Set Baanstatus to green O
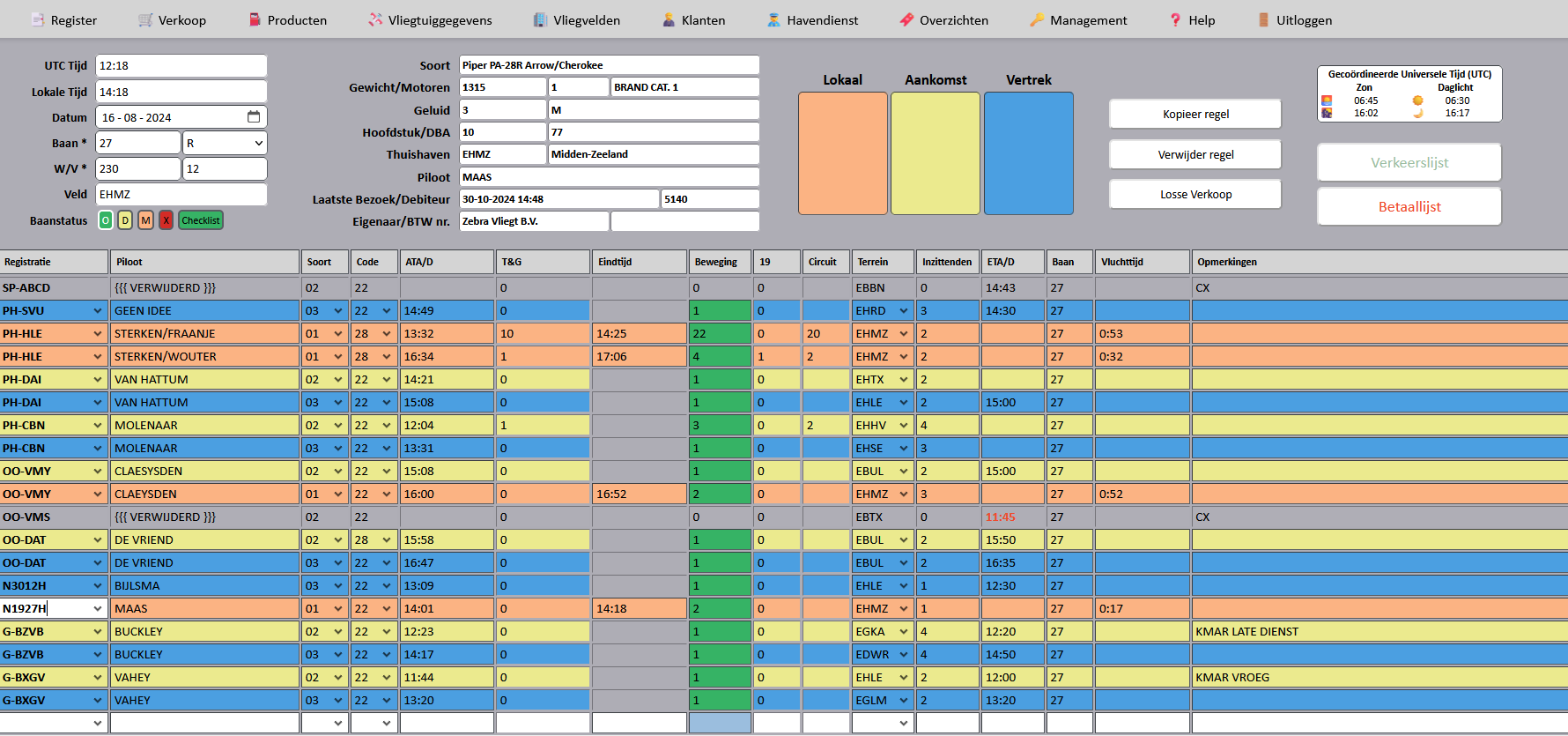 coord(106,220)
